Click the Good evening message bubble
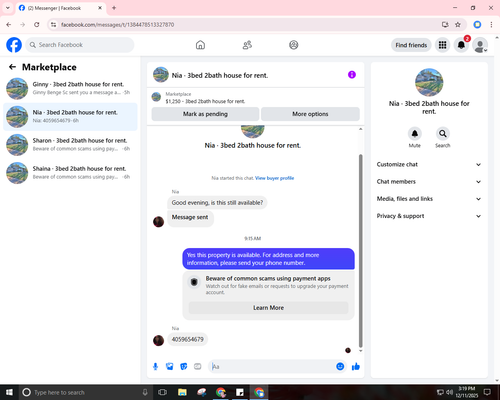Image resolution: width=500 pixels, height=400 pixels. pyautogui.click(x=217, y=203)
